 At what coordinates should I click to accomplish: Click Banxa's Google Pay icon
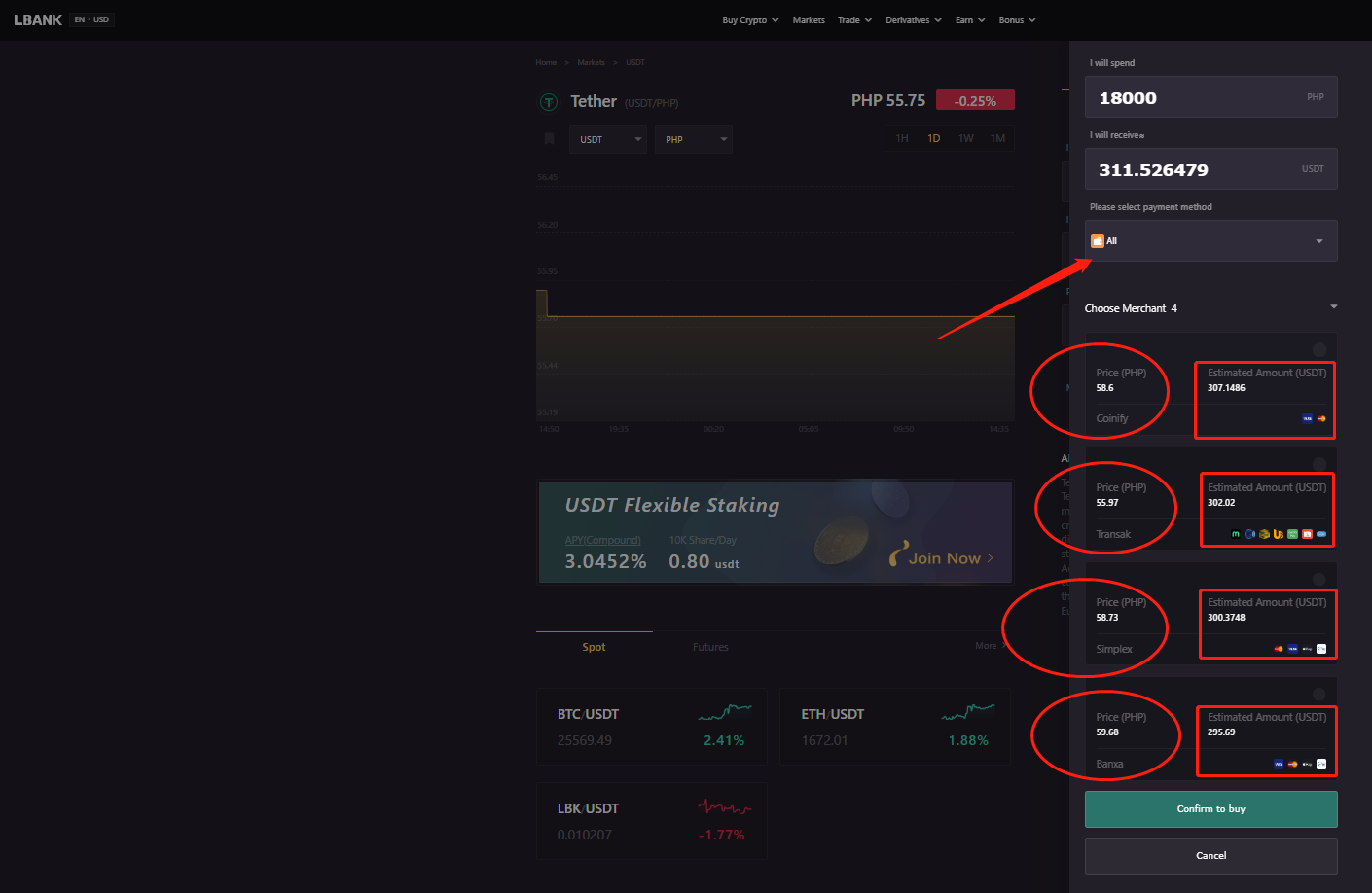(1321, 764)
